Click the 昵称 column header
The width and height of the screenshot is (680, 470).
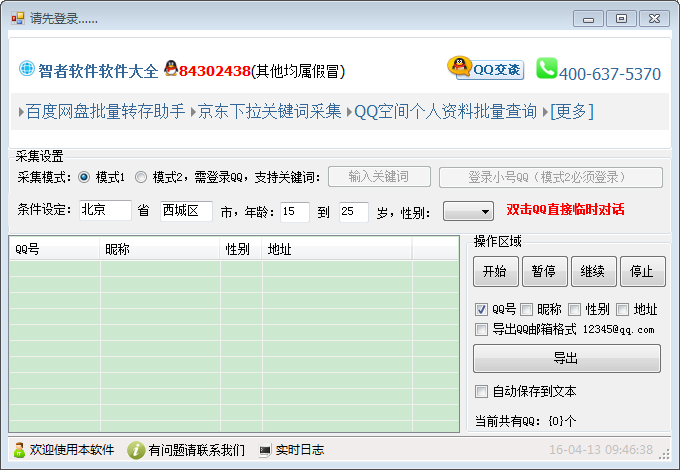(160, 249)
